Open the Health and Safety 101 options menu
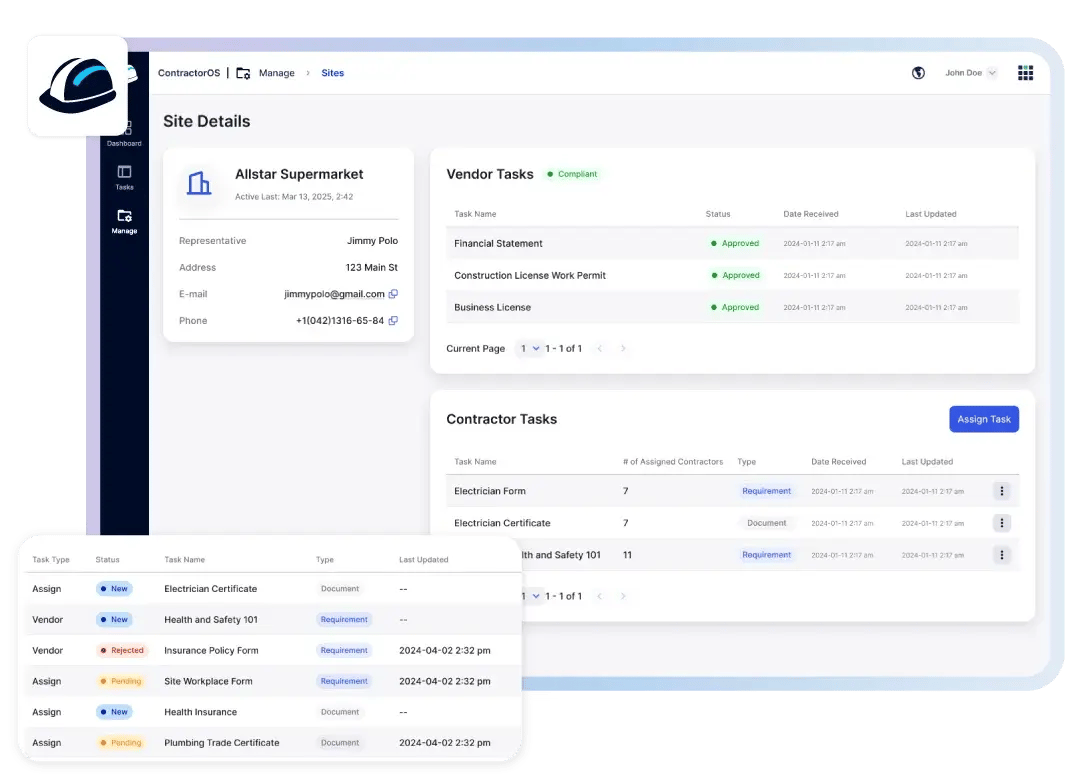 (x=1002, y=555)
